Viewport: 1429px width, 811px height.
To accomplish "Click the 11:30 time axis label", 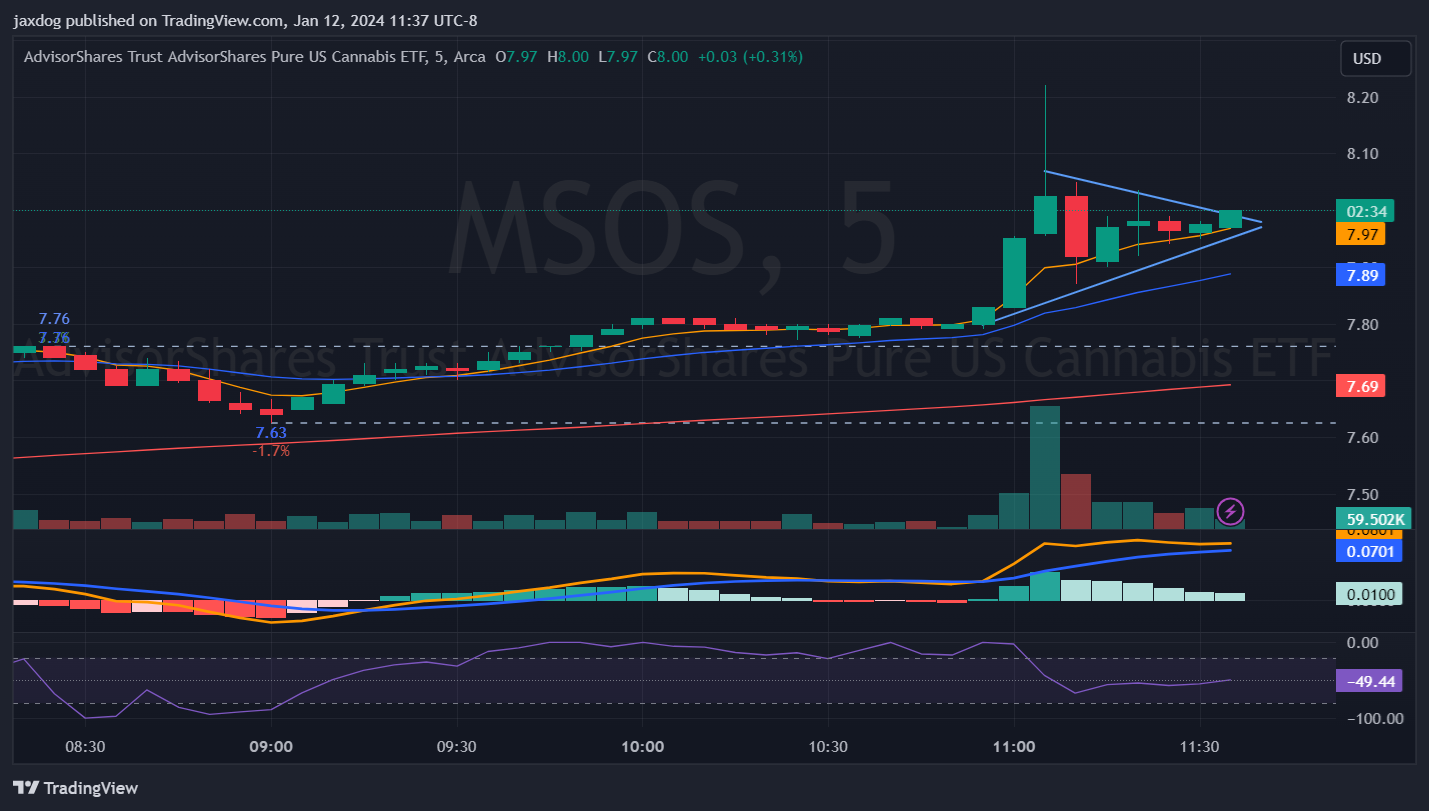I will 1199,747.
